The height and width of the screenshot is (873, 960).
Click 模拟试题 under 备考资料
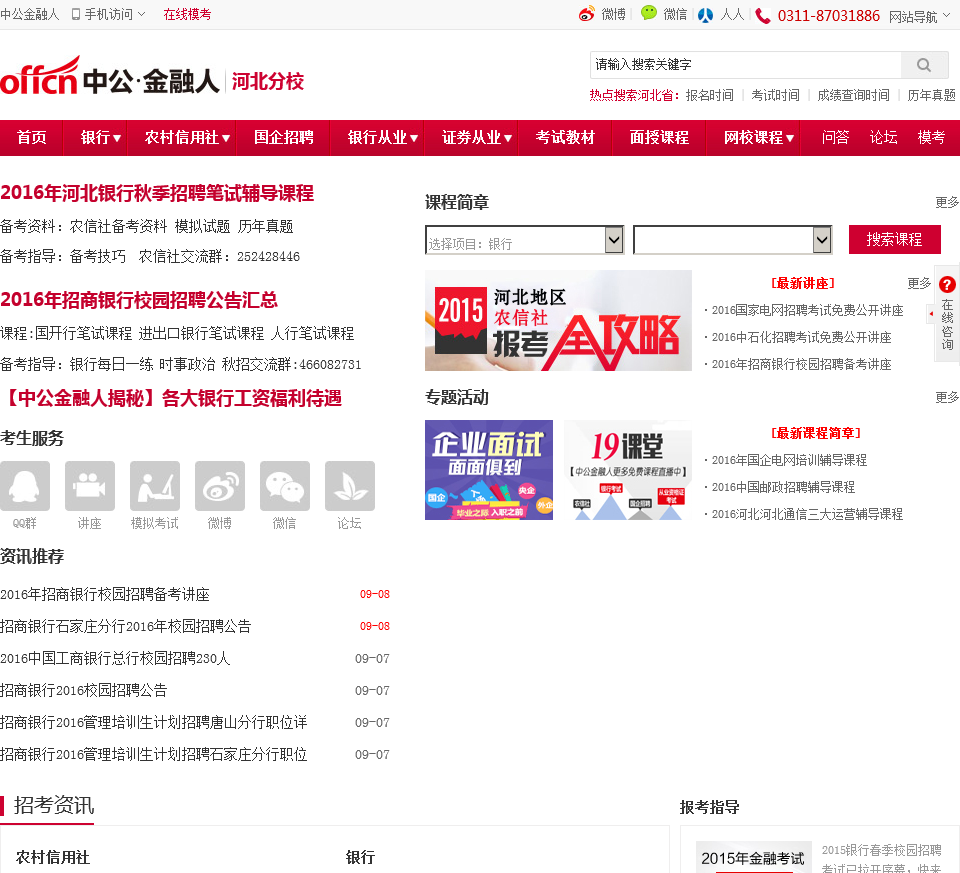(x=202, y=227)
